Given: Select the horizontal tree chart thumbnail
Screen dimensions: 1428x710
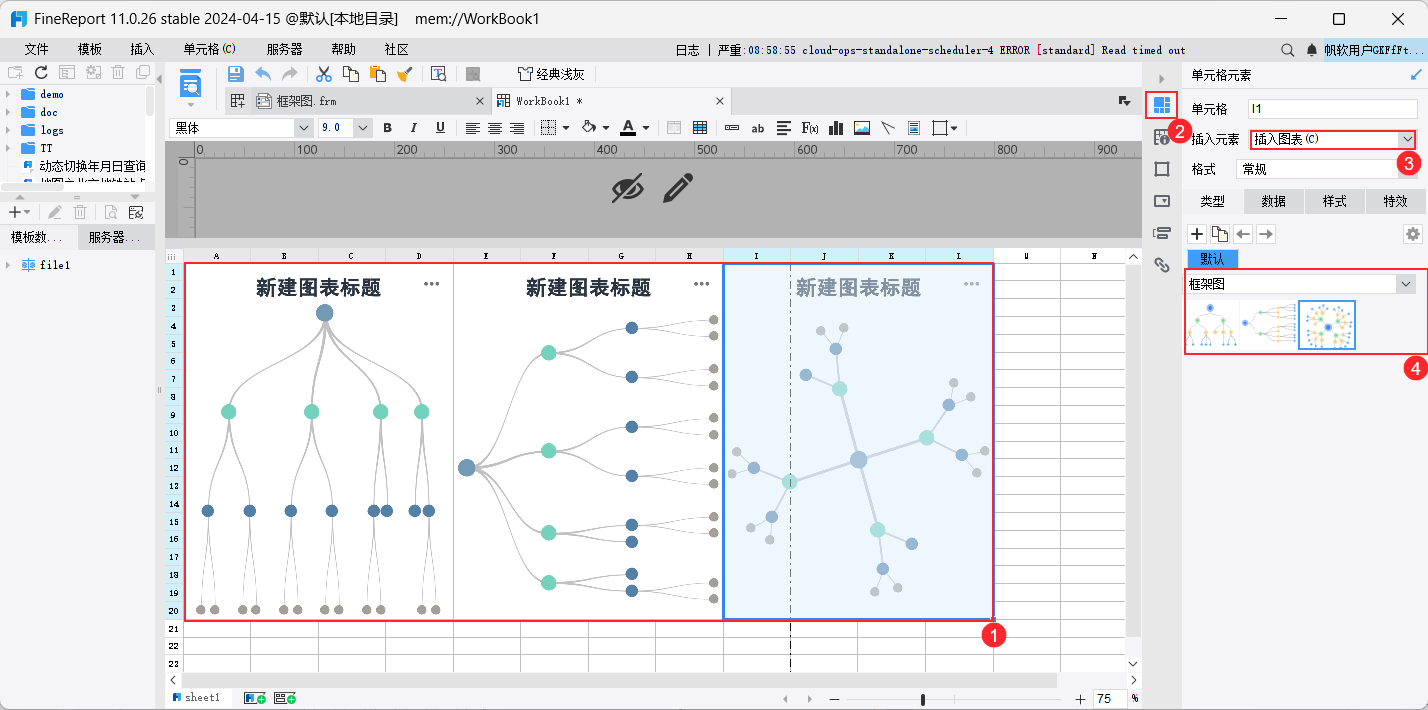Looking at the screenshot, I should click(x=1268, y=325).
